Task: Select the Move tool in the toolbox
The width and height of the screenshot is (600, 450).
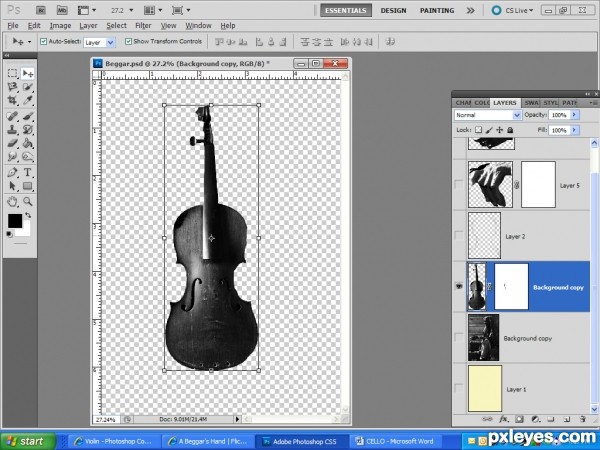Action: (x=28, y=73)
